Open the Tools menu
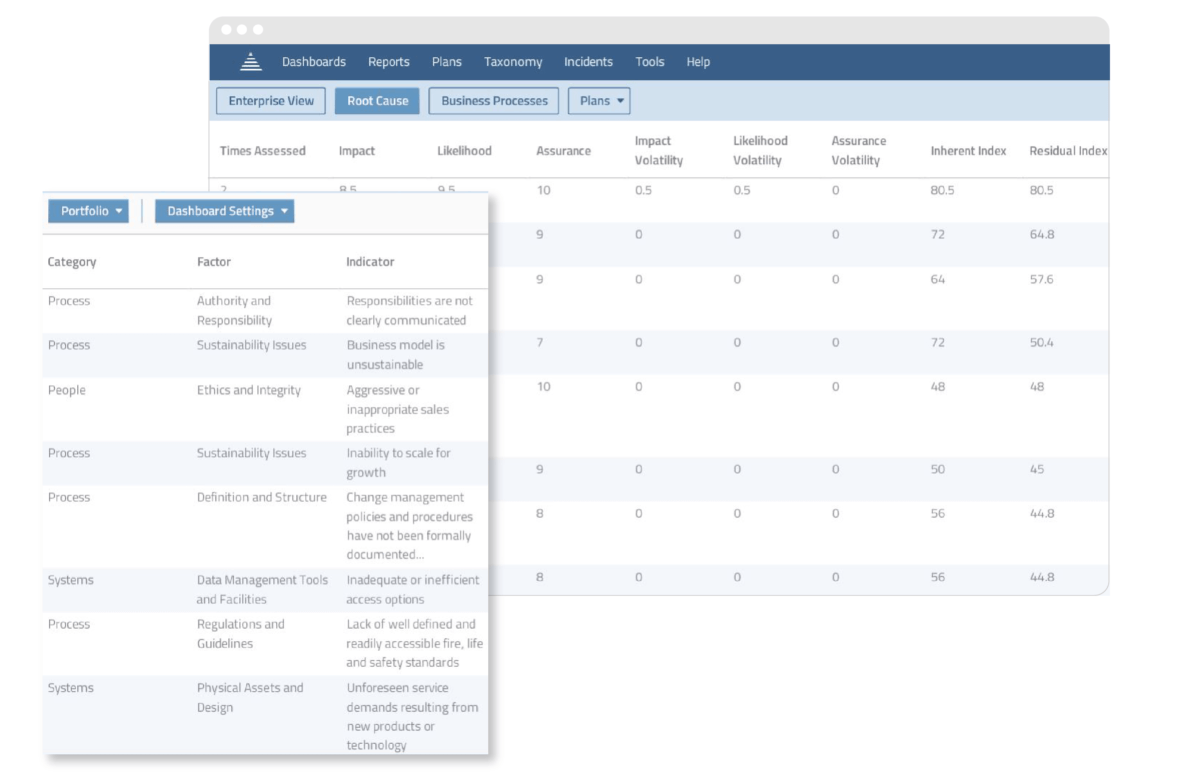1200x783 pixels. point(649,61)
